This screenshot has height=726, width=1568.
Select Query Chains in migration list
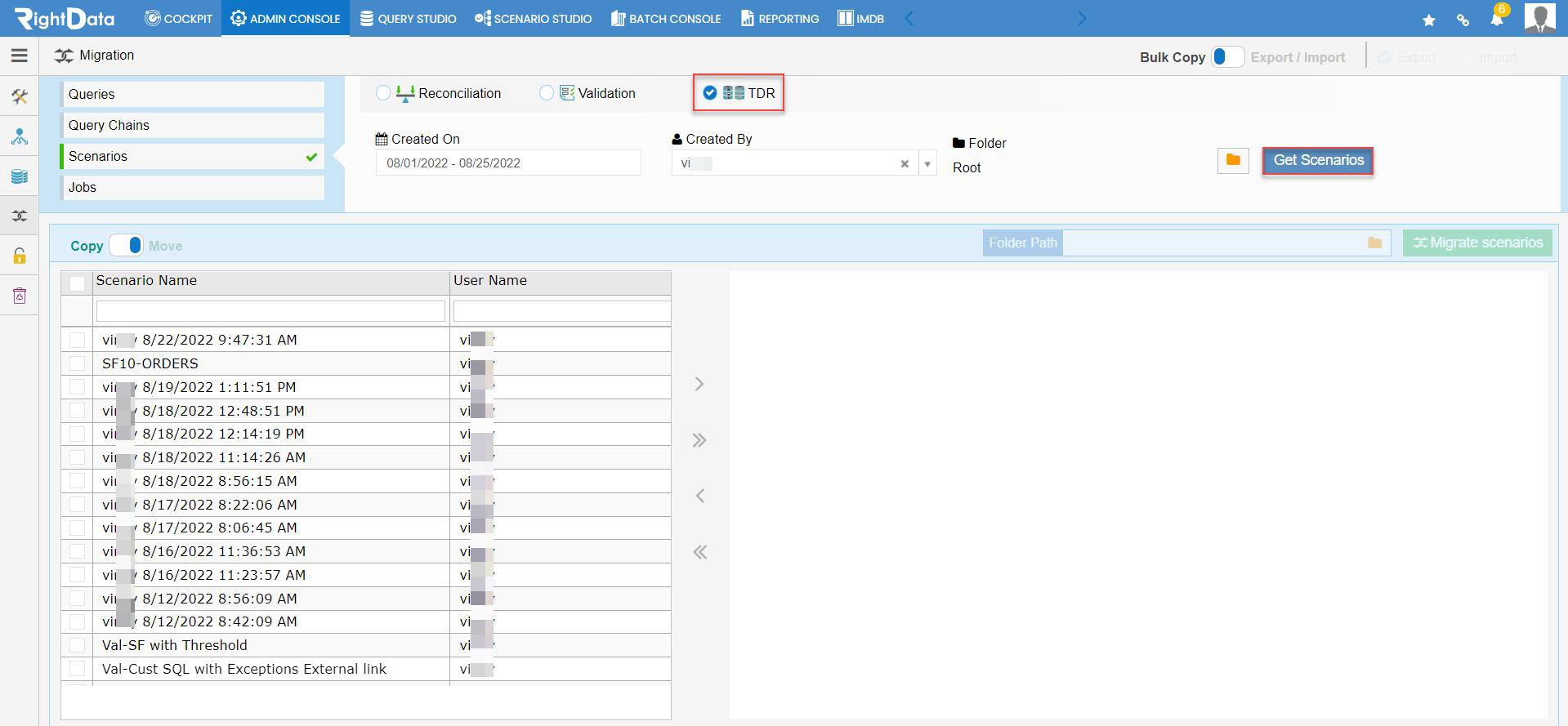(192, 125)
